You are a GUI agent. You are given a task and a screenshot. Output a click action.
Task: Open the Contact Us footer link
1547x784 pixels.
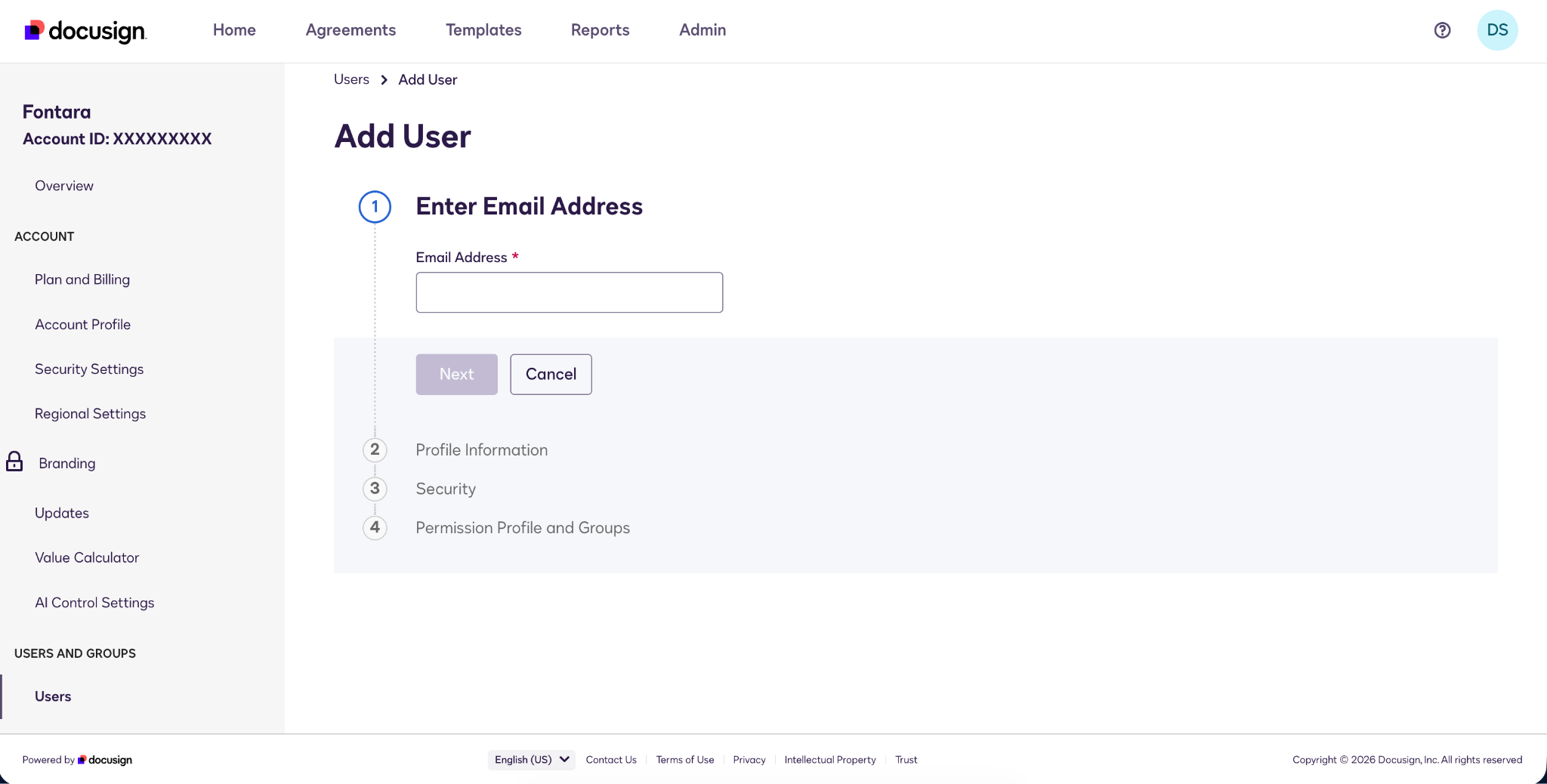(611, 760)
